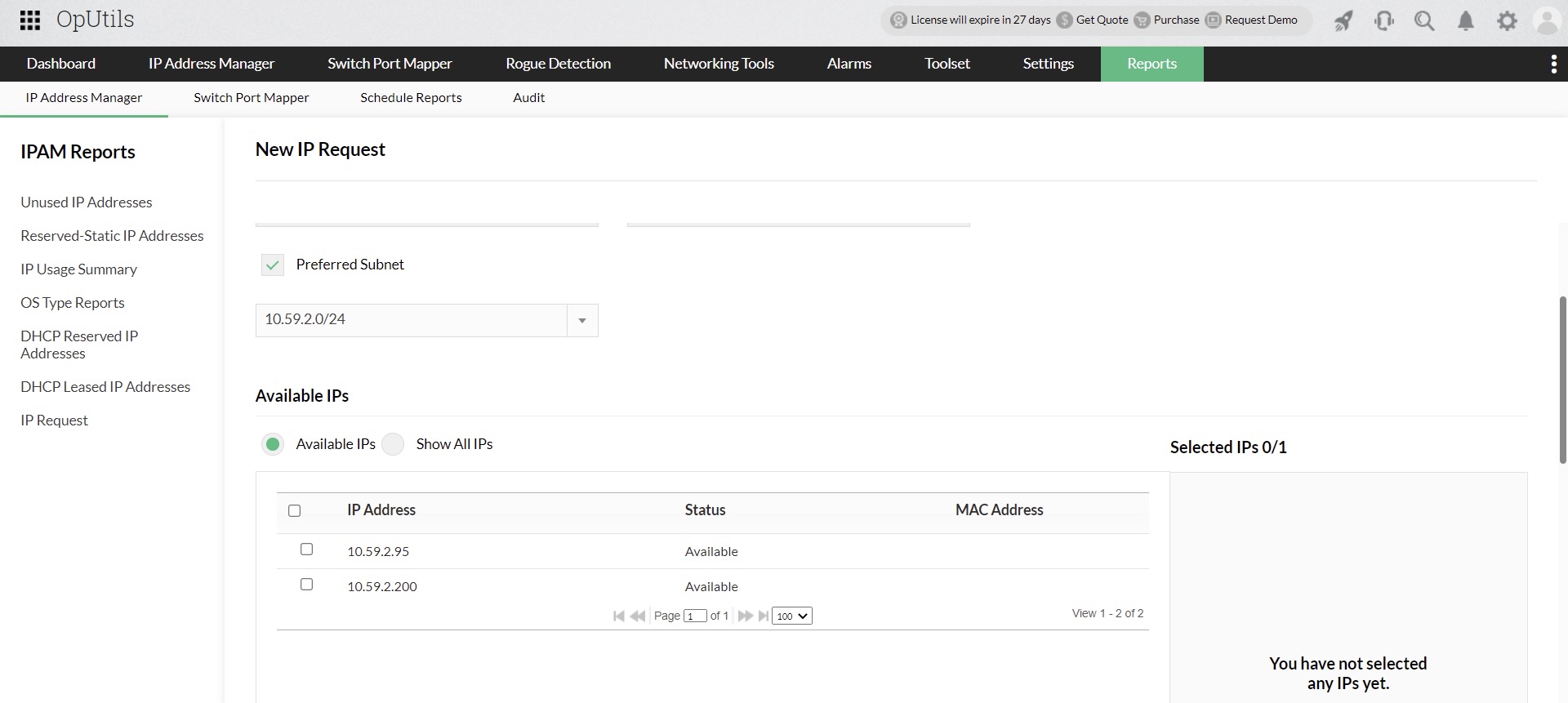
Task: Open the Switch Port Mapper main menu
Action: [390, 64]
